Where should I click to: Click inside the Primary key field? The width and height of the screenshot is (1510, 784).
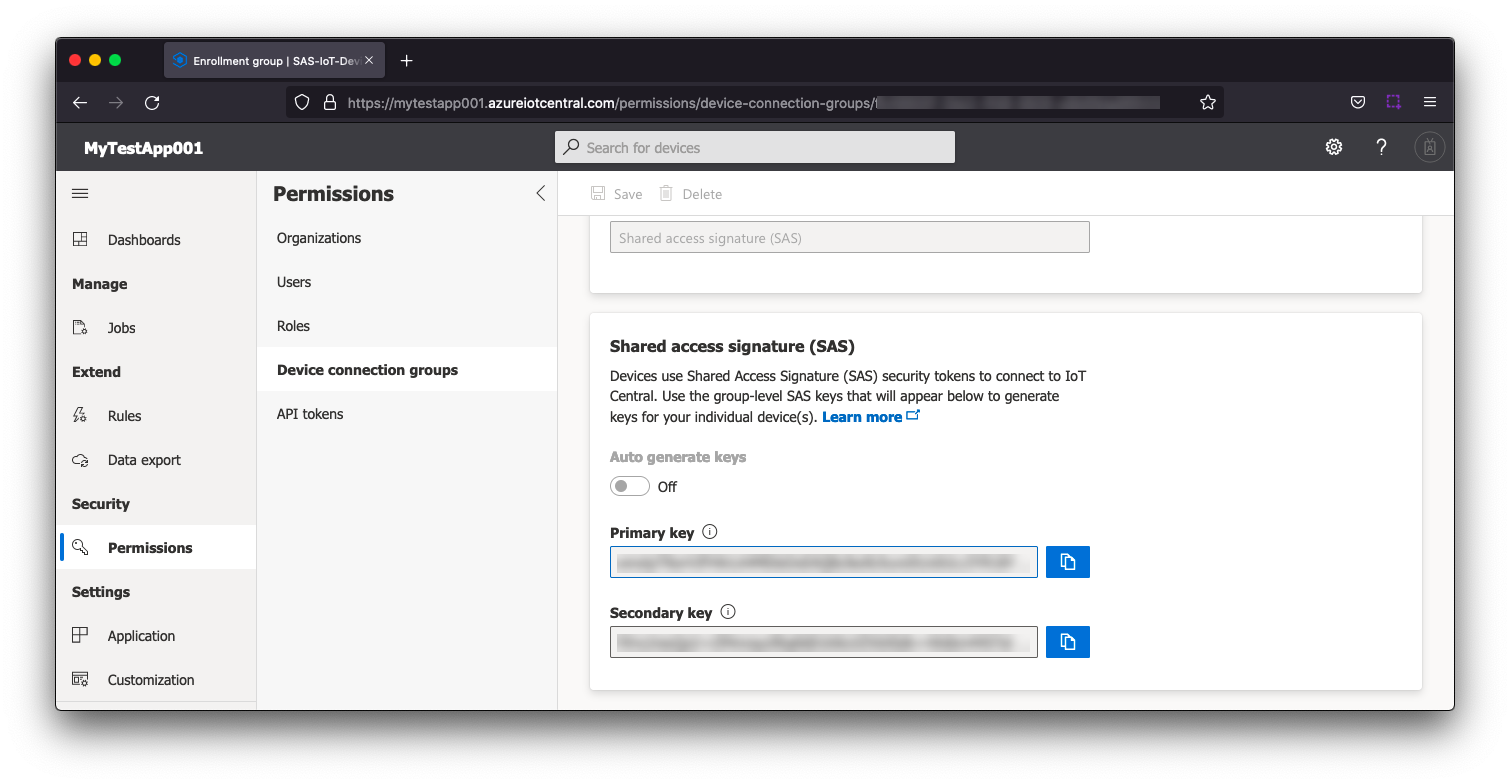[823, 562]
